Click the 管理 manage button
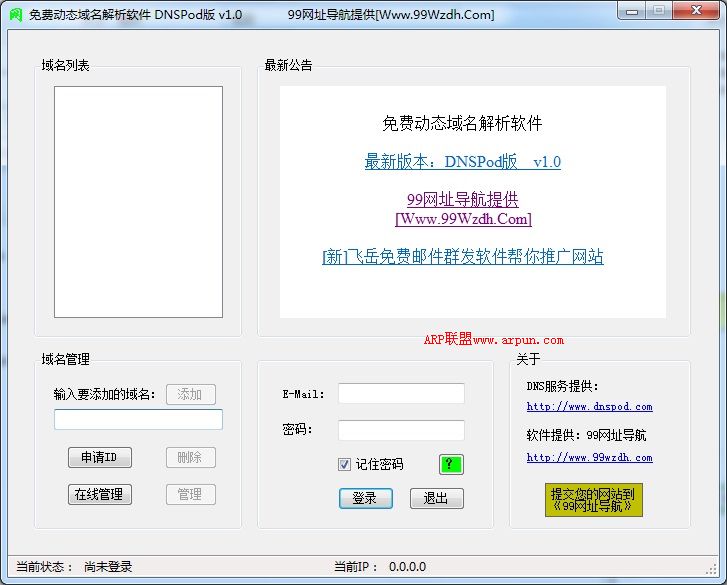Image resolution: width=727 pixels, height=585 pixels. (190, 494)
